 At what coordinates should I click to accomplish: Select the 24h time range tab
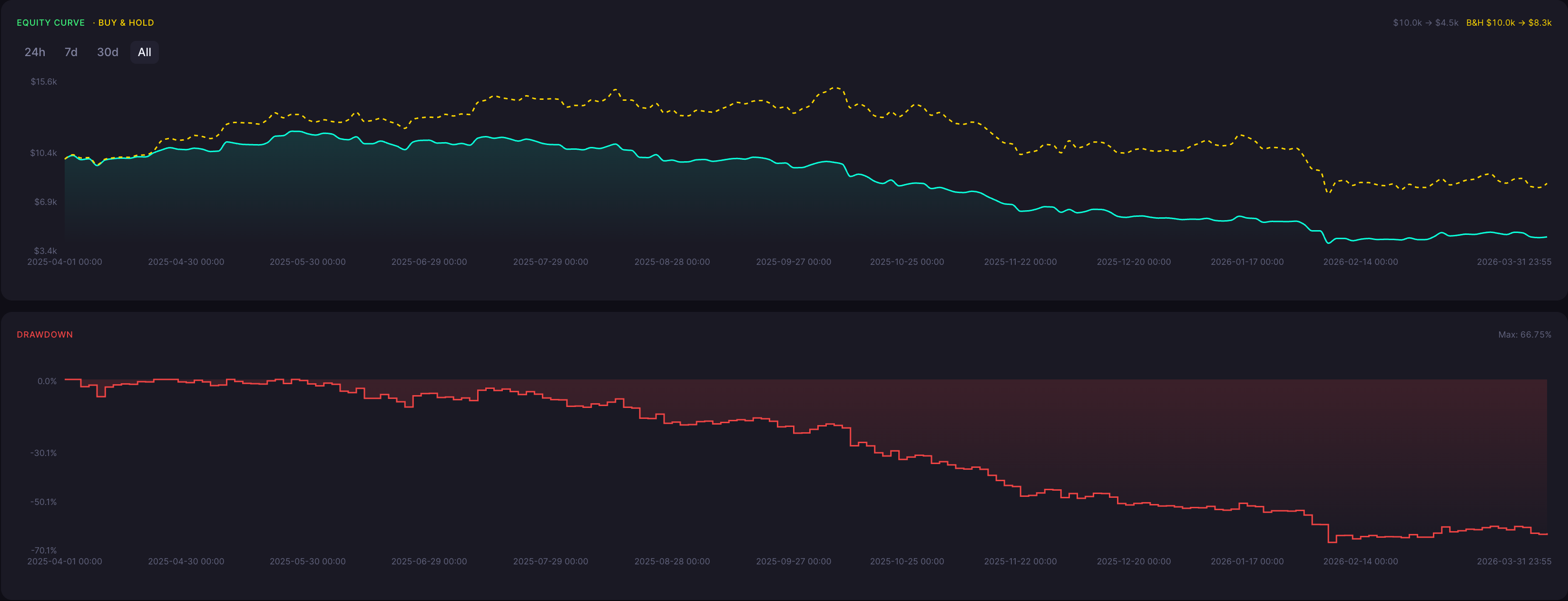click(x=35, y=52)
